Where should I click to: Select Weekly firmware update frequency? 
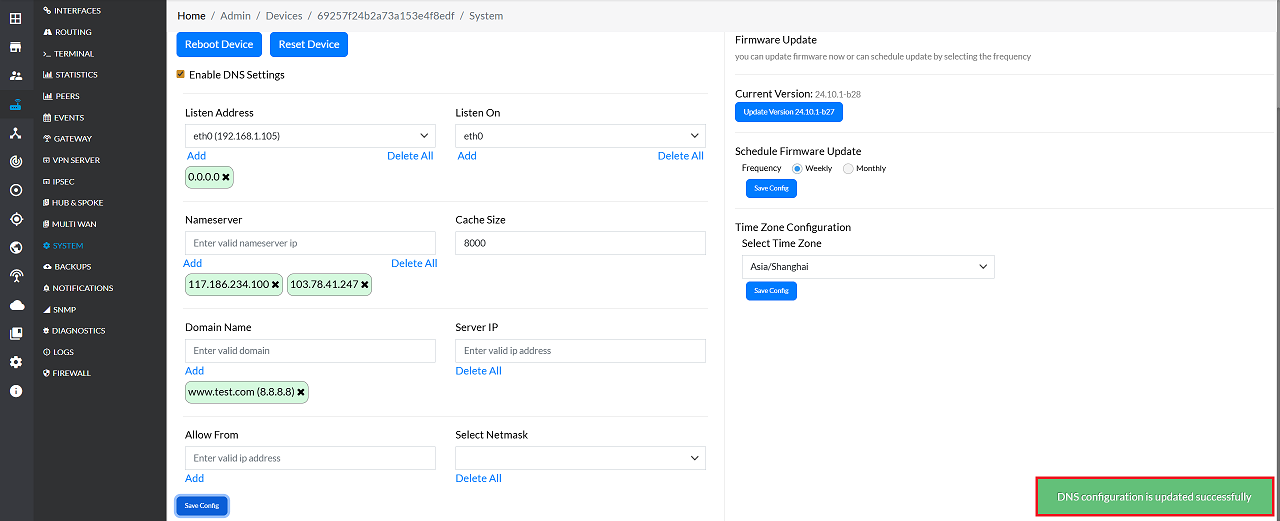tap(797, 169)
